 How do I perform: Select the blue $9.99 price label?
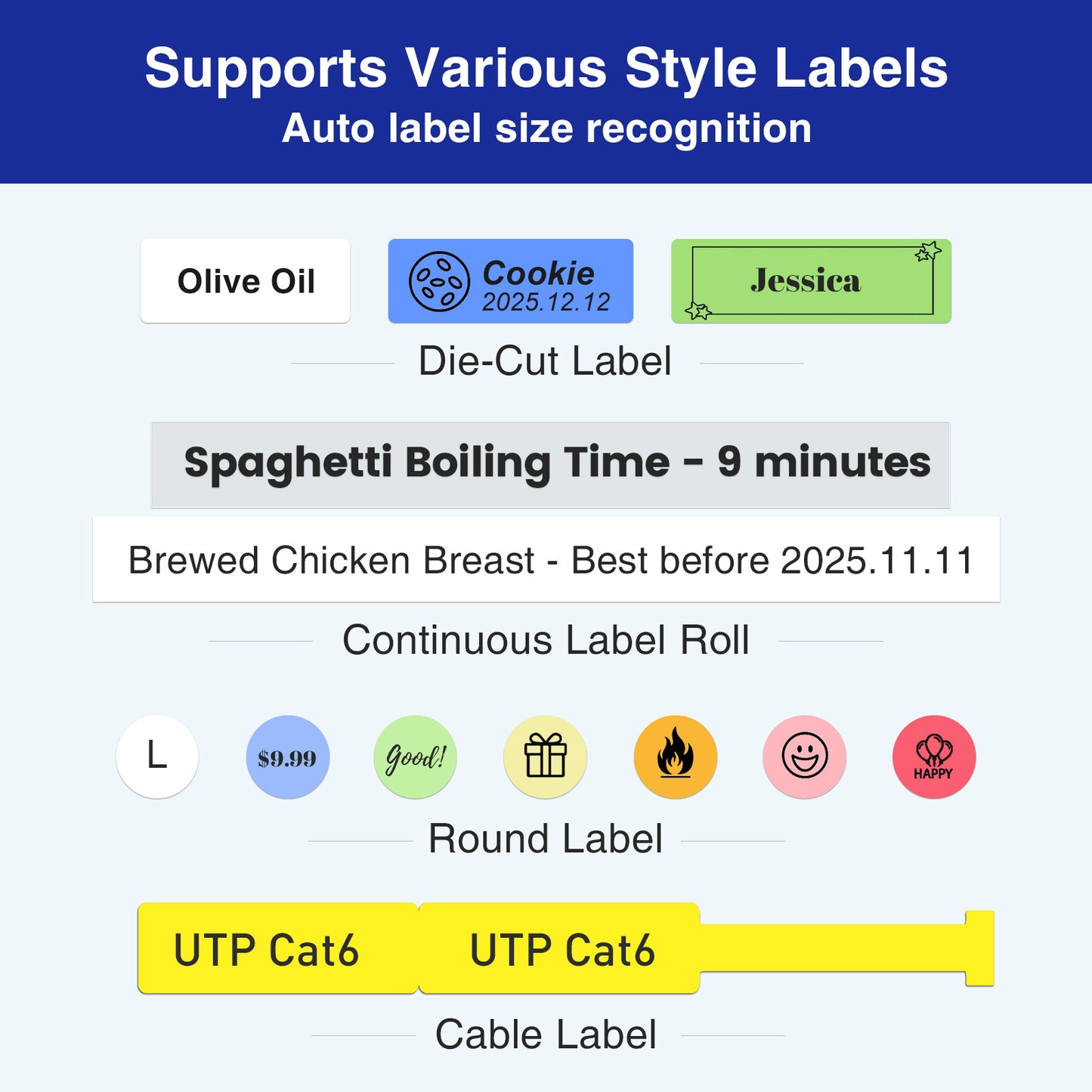(287, 756)
